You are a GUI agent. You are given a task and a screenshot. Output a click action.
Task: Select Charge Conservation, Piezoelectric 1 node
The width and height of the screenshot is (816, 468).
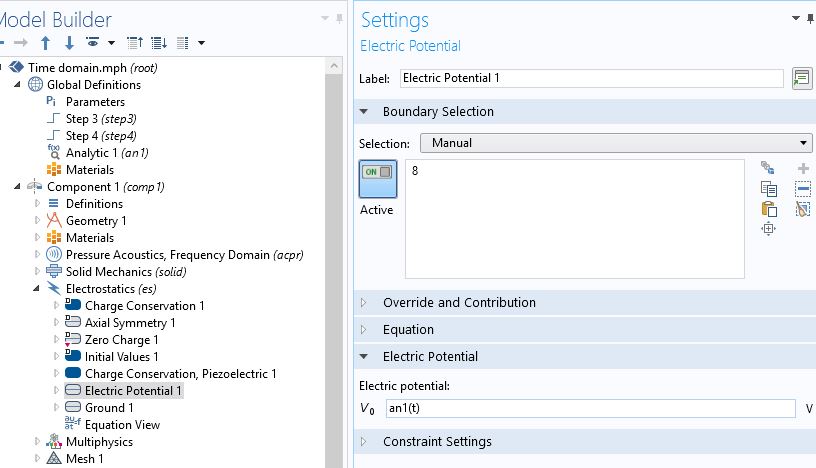(x=180, y=374)
